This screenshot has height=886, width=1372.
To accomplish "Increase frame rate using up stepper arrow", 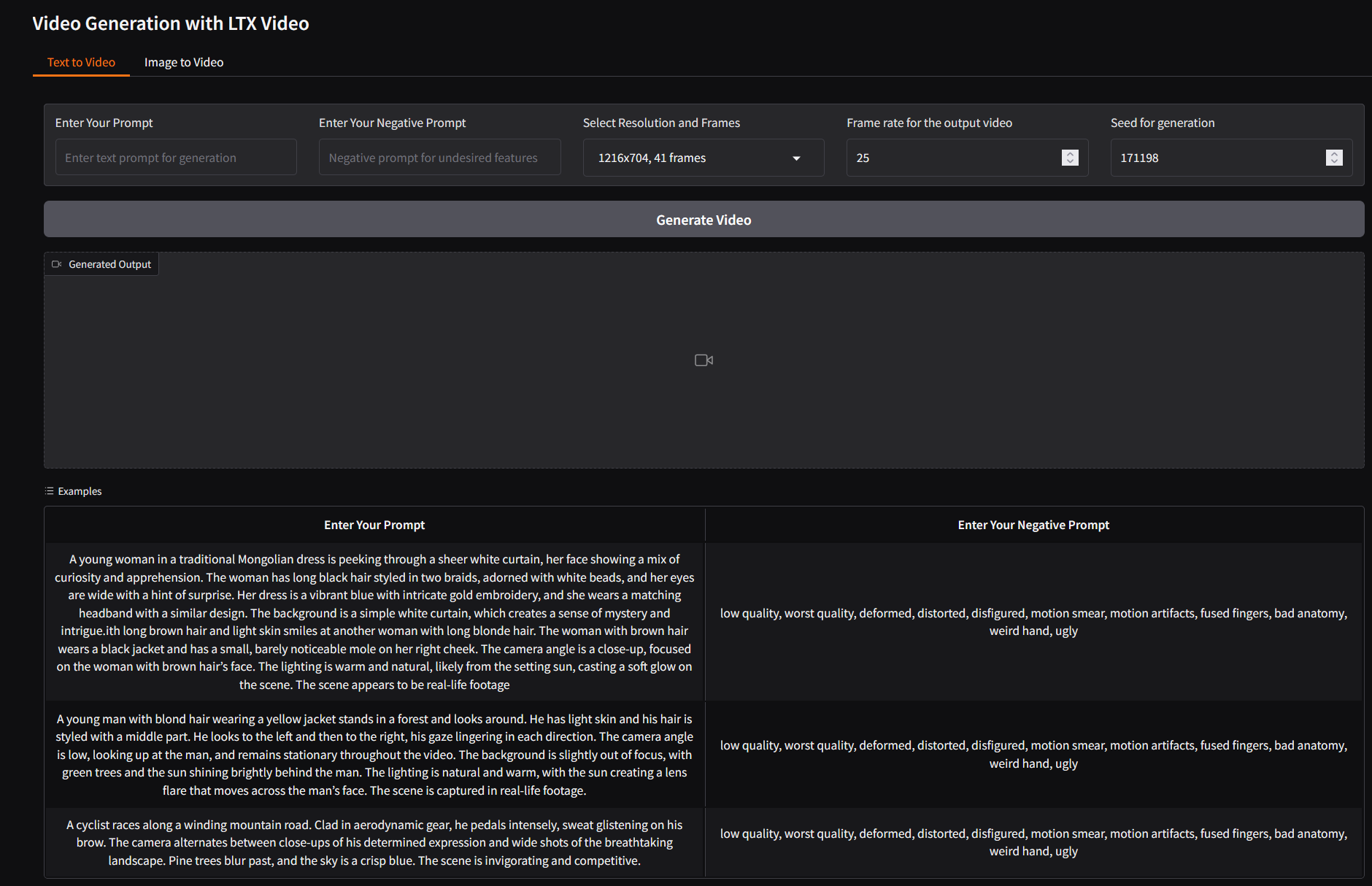I will (1070, 154).
